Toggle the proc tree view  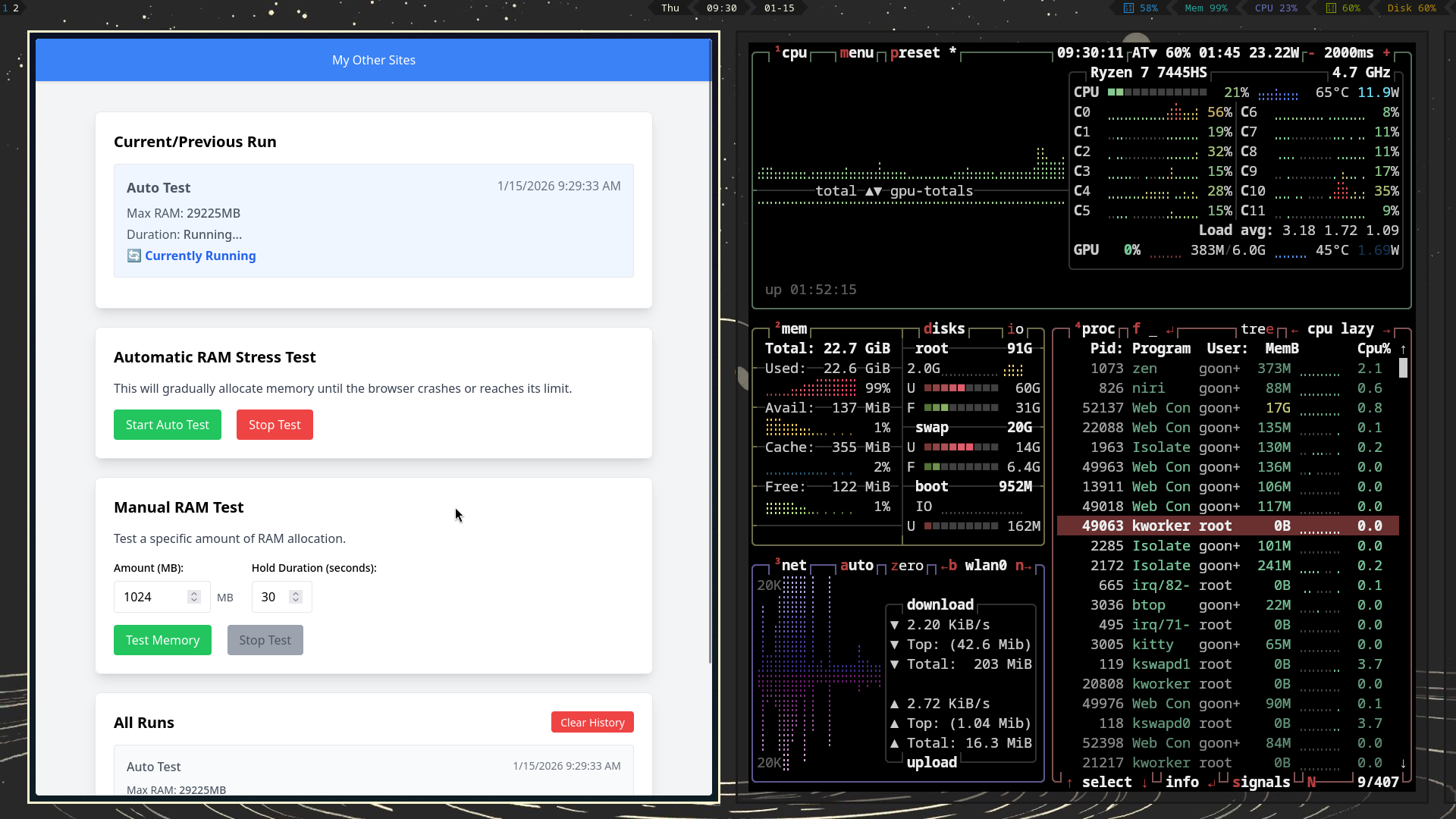pyautogui.click(x=1257, y=329)
